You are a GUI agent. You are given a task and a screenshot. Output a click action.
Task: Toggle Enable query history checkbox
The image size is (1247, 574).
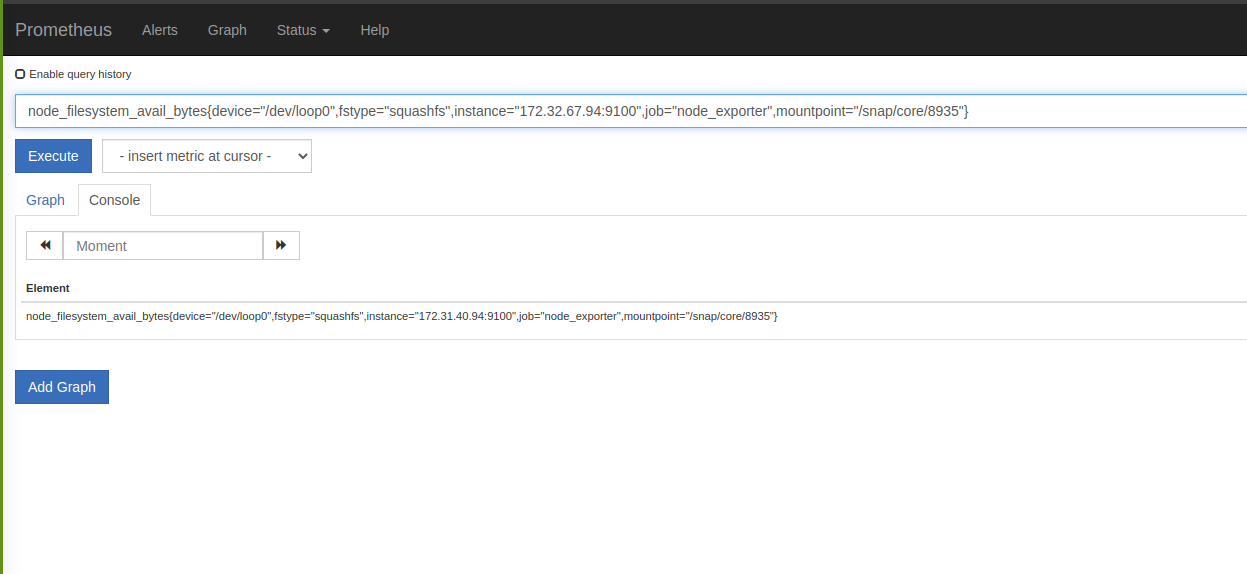(20, 74)
